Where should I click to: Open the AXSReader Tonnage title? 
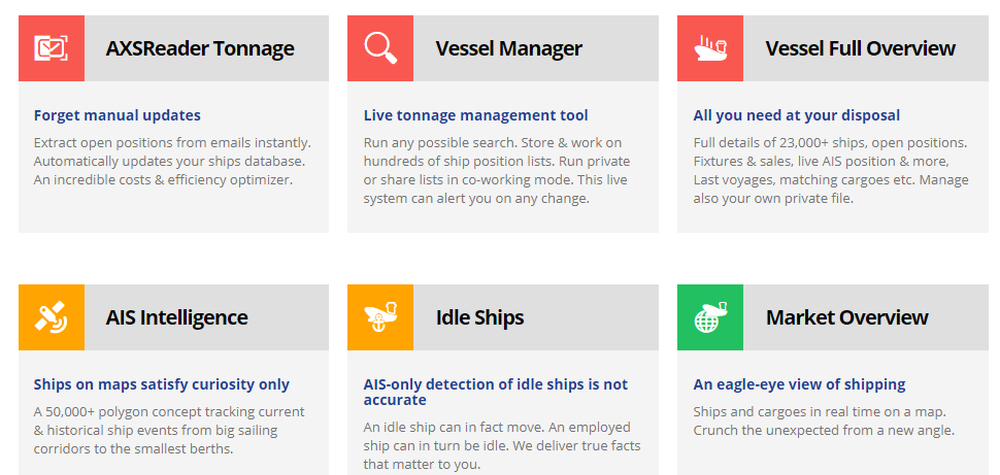tap(200, 48)
